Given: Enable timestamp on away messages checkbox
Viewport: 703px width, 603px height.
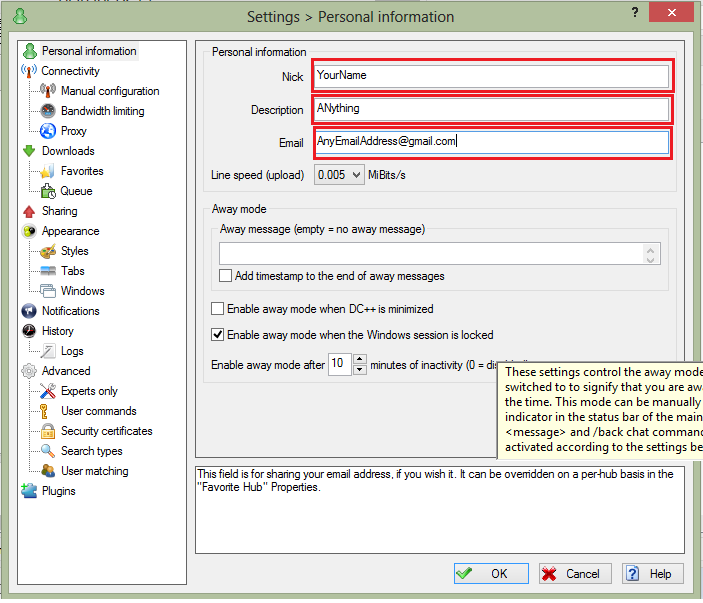Looking at the screenshot, I should coord(226,276).
